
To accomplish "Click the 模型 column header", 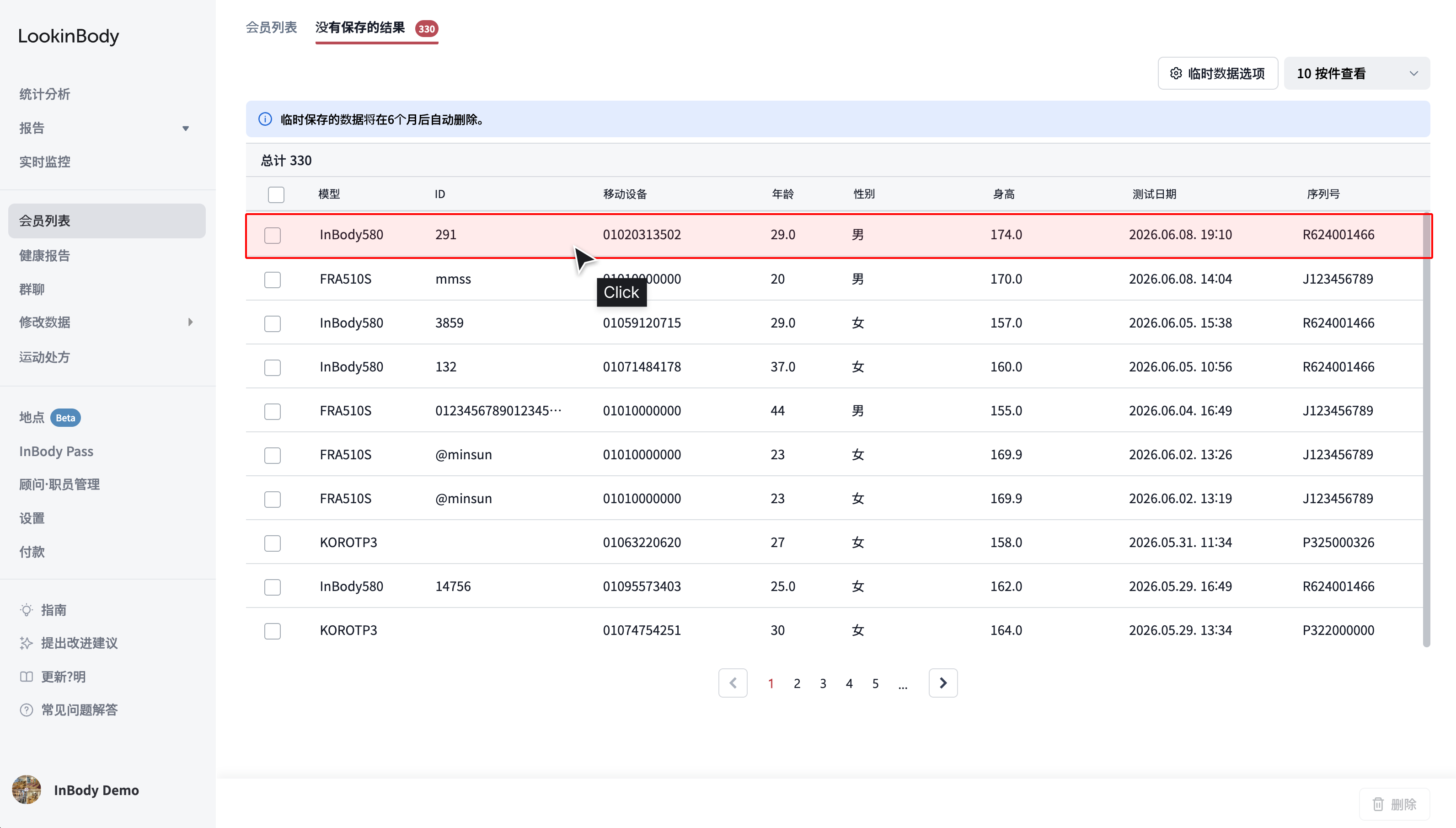I will [x=329, y=194].
